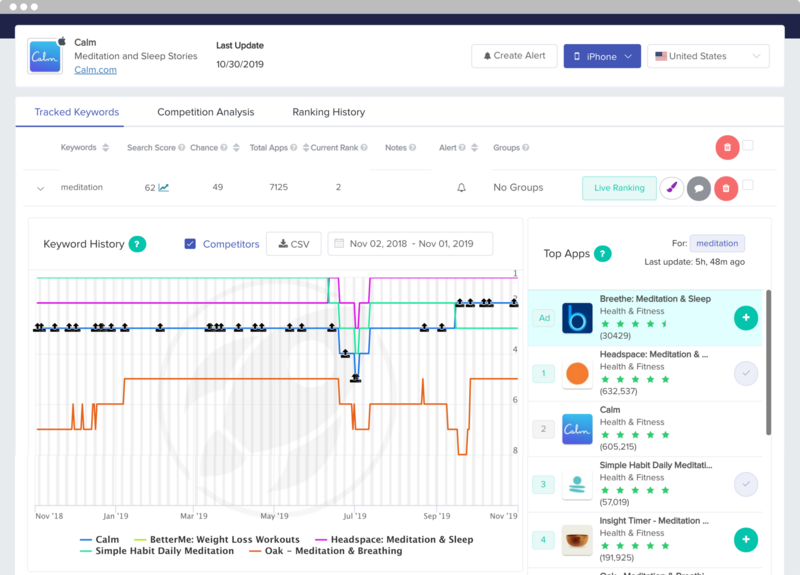This screenshot has width=800, height=575.
Task: Toggle the Competitors checkbox
Action: tap(191, 244)
